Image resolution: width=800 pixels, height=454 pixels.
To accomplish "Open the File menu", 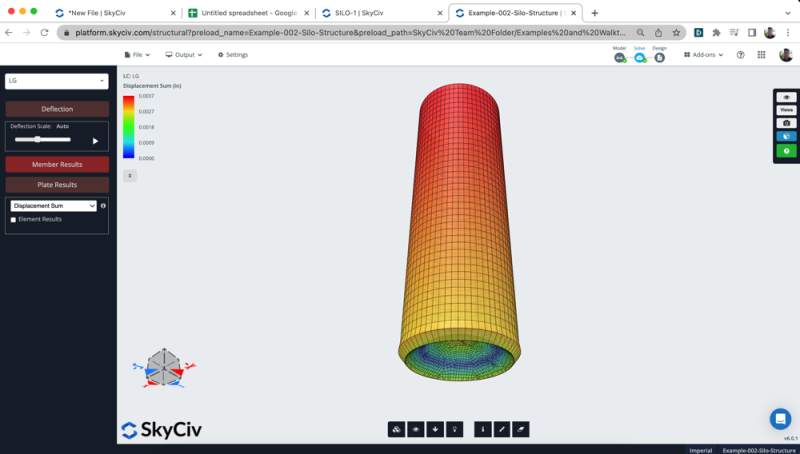I will tap(139, 55).
